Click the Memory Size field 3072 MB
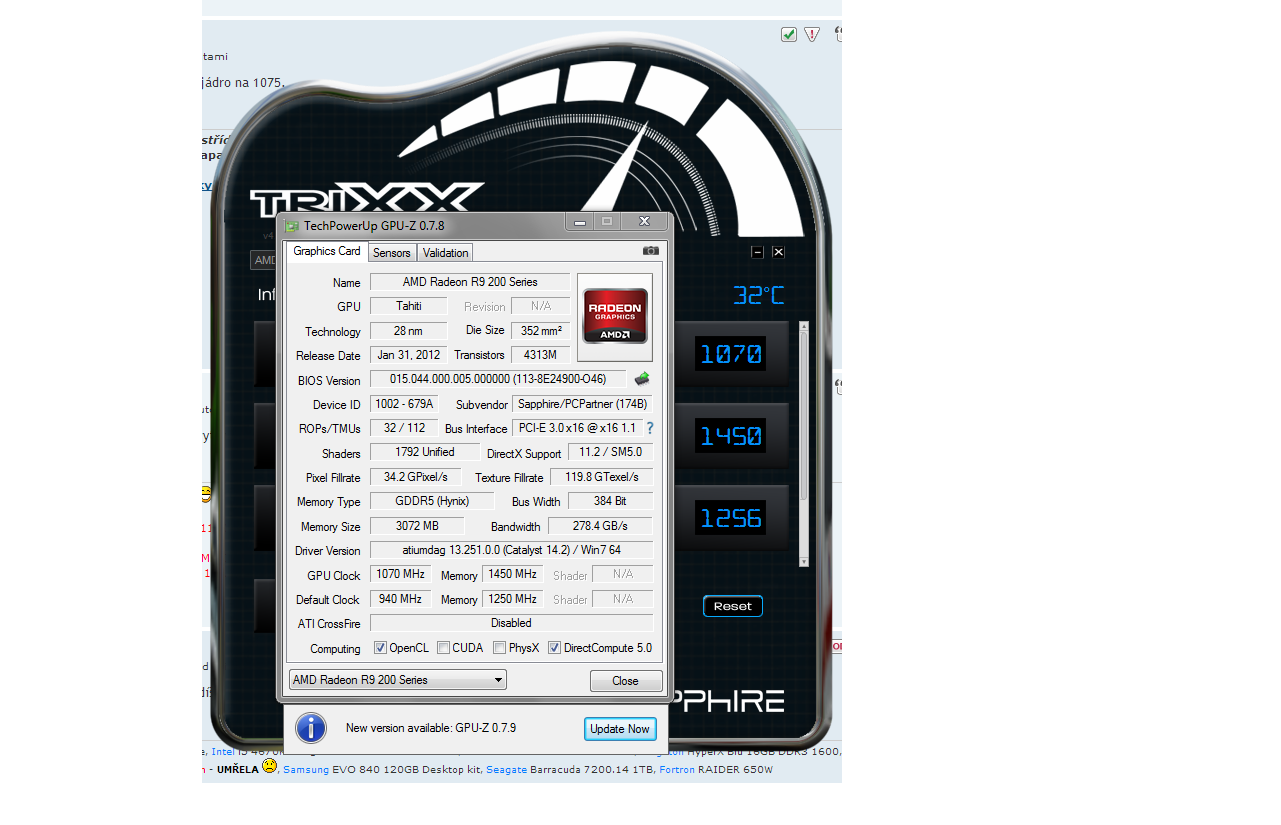1281x825 pixels. [x=417, y=526]
